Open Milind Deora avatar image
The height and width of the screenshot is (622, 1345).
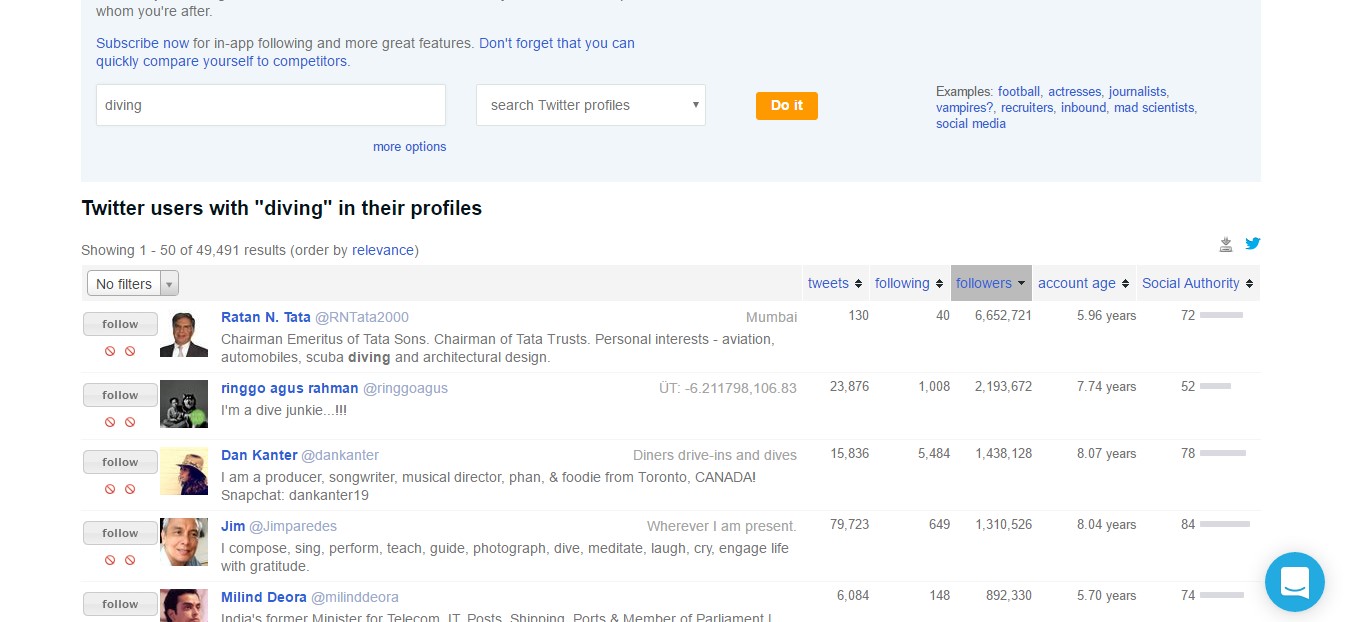point(184,605)
